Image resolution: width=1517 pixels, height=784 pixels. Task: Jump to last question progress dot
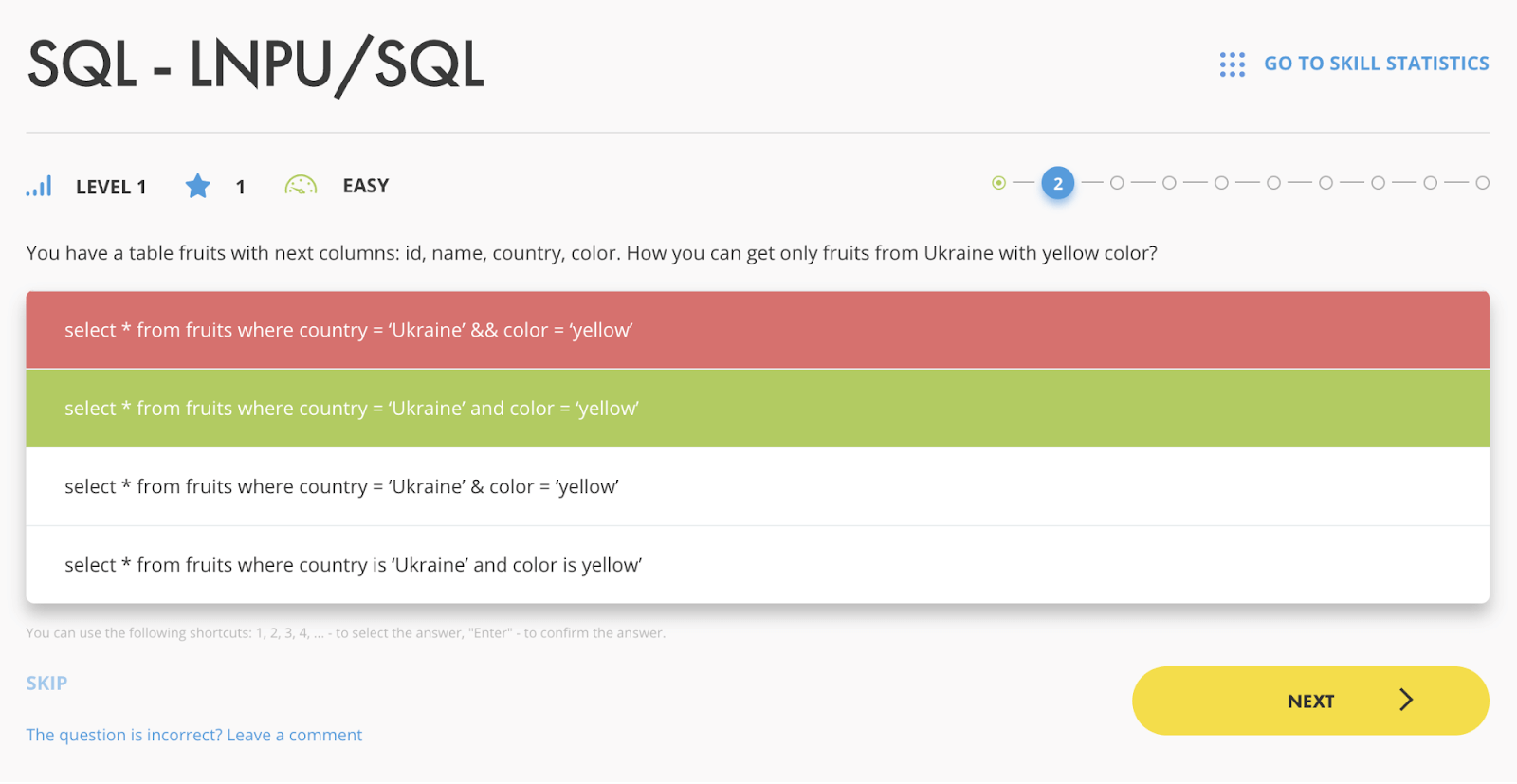[x=1482, y=183]
